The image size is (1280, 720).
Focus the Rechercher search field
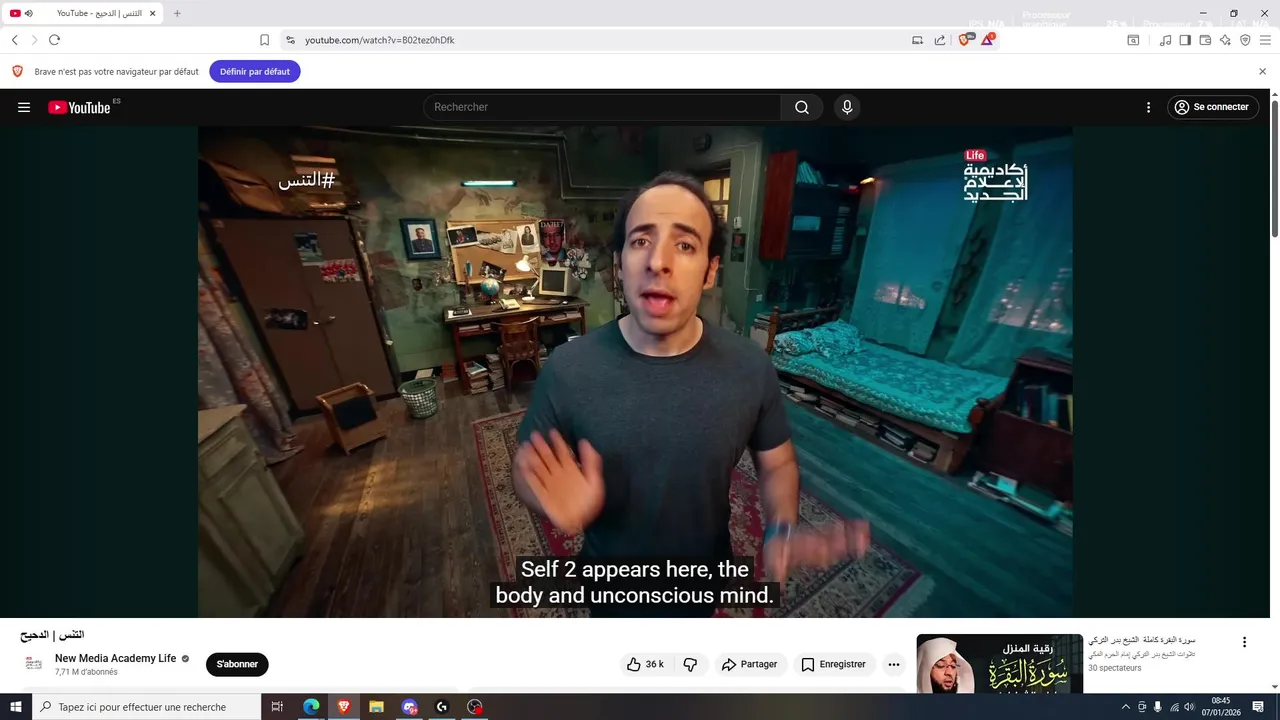click(x=603, y=107)
